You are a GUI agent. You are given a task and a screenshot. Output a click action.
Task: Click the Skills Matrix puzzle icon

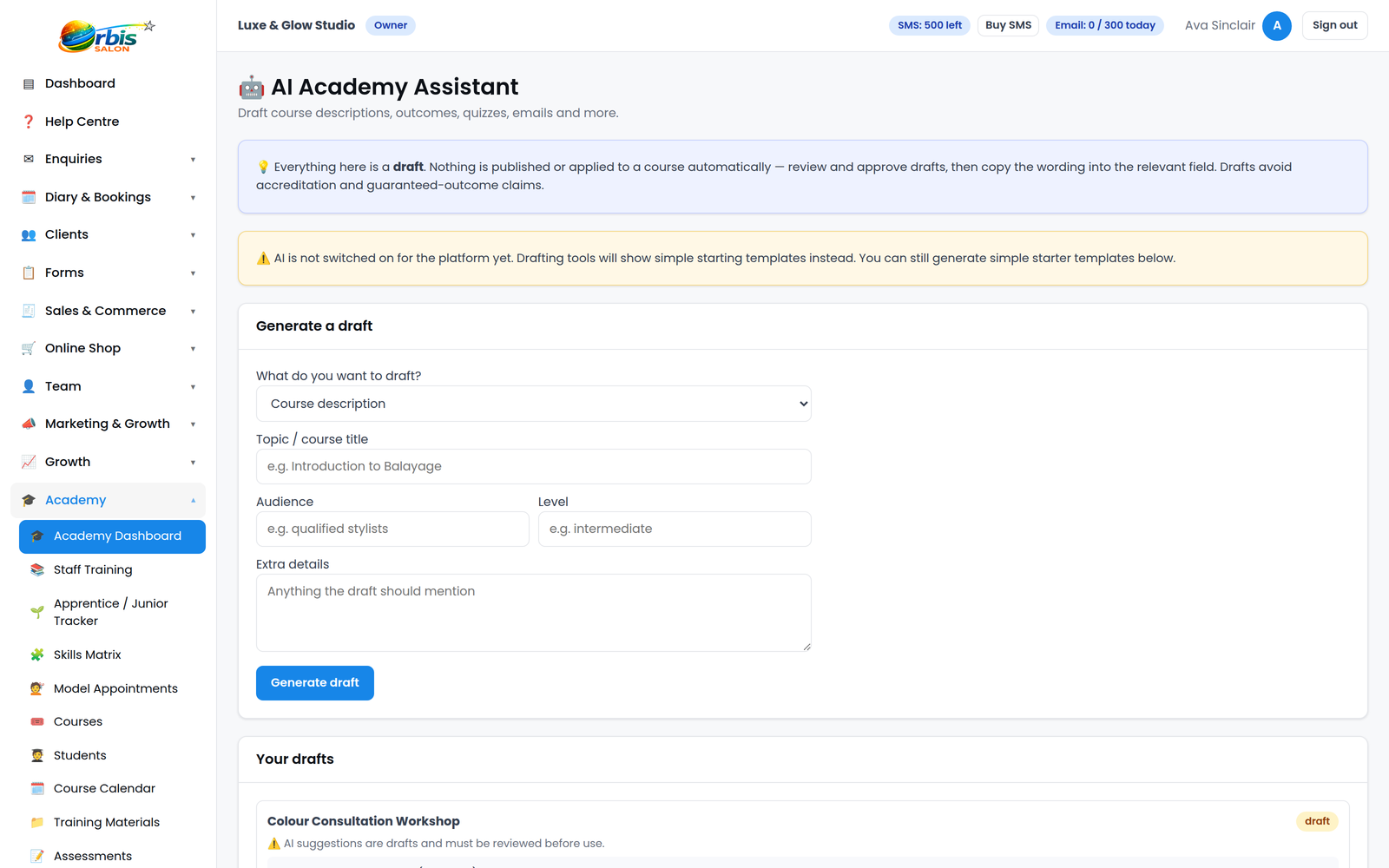(x=37, y=654)
